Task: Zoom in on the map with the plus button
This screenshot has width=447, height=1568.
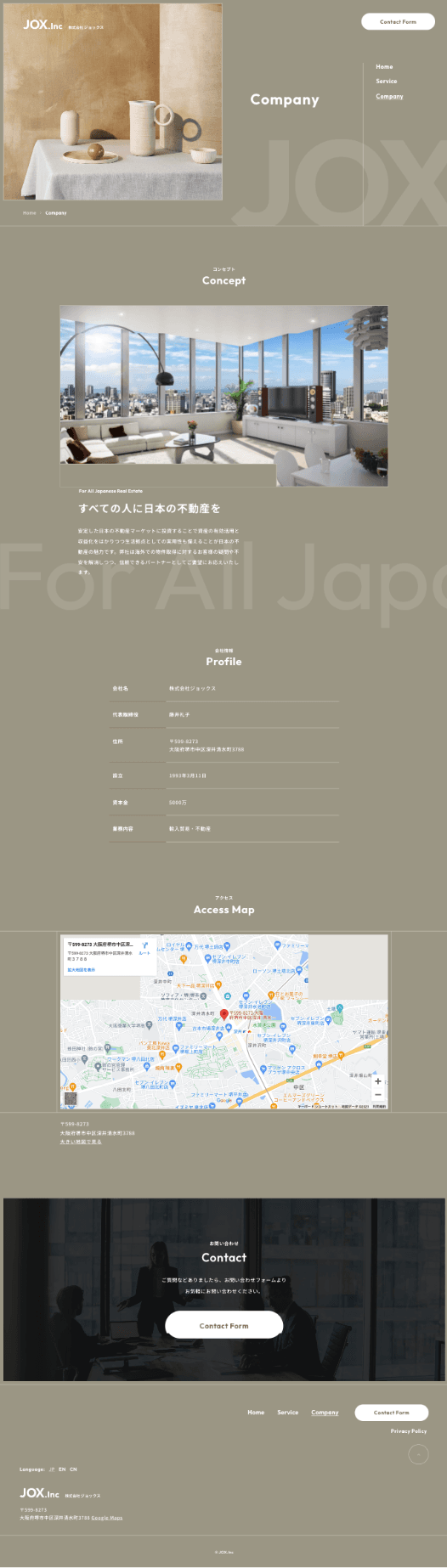Action: pos(378,1081)
